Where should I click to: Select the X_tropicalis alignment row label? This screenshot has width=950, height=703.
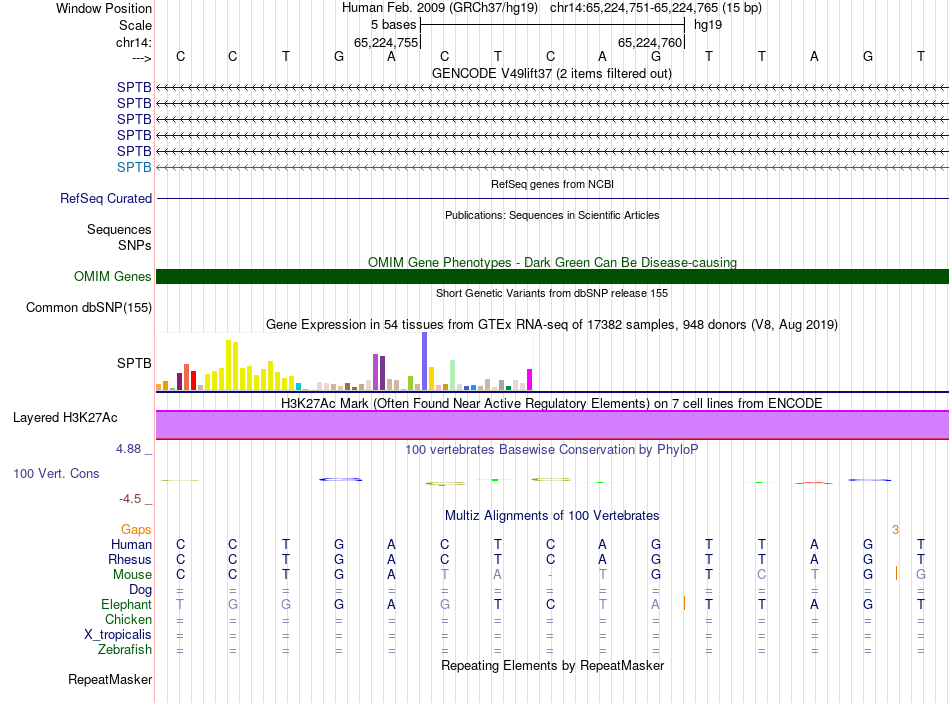pos(118,635)
